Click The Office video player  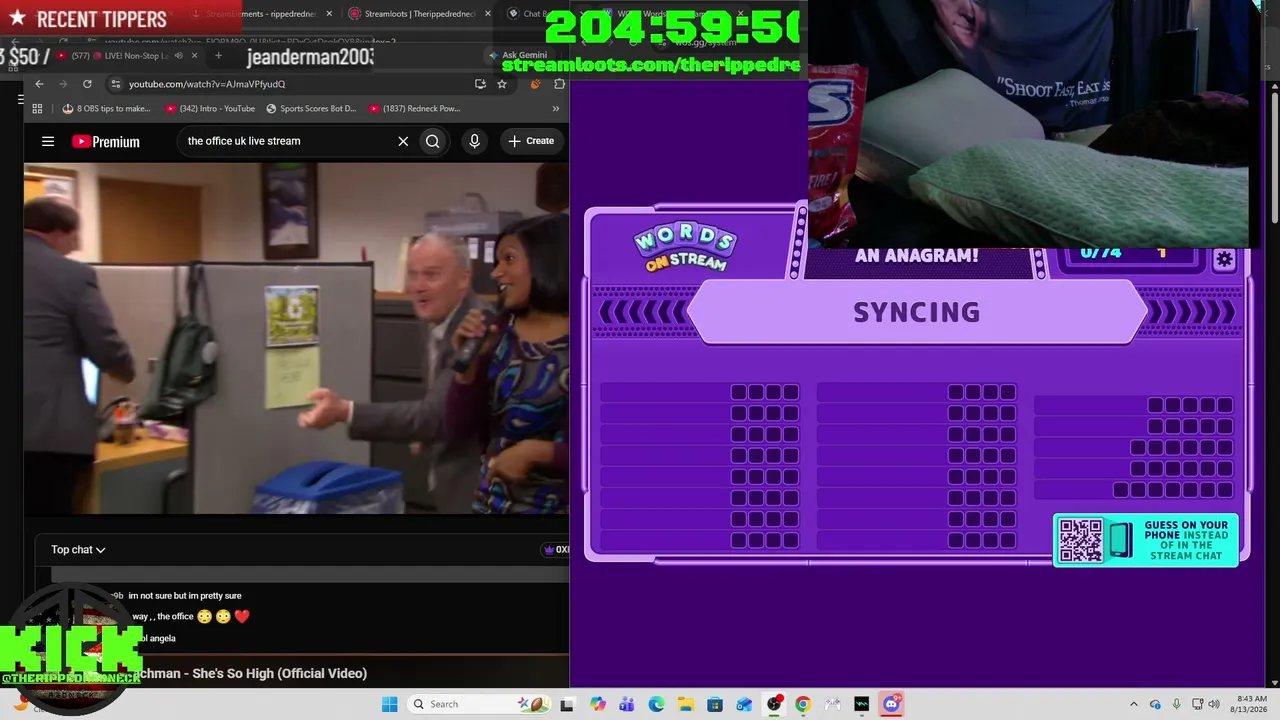click(296, 338)
